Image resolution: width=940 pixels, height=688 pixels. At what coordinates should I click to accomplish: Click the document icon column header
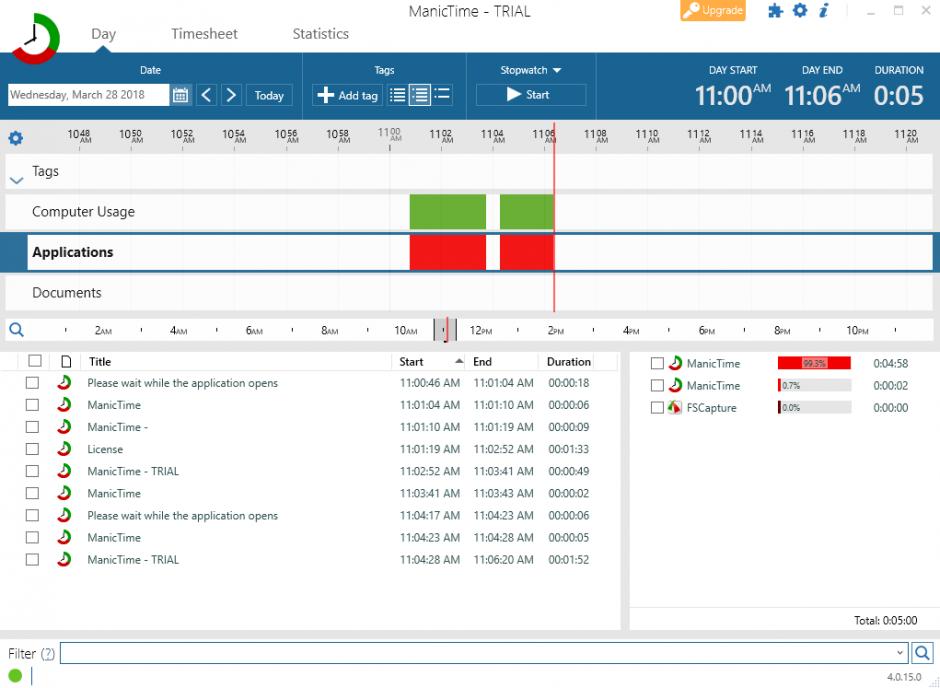[x=67, y=361]
